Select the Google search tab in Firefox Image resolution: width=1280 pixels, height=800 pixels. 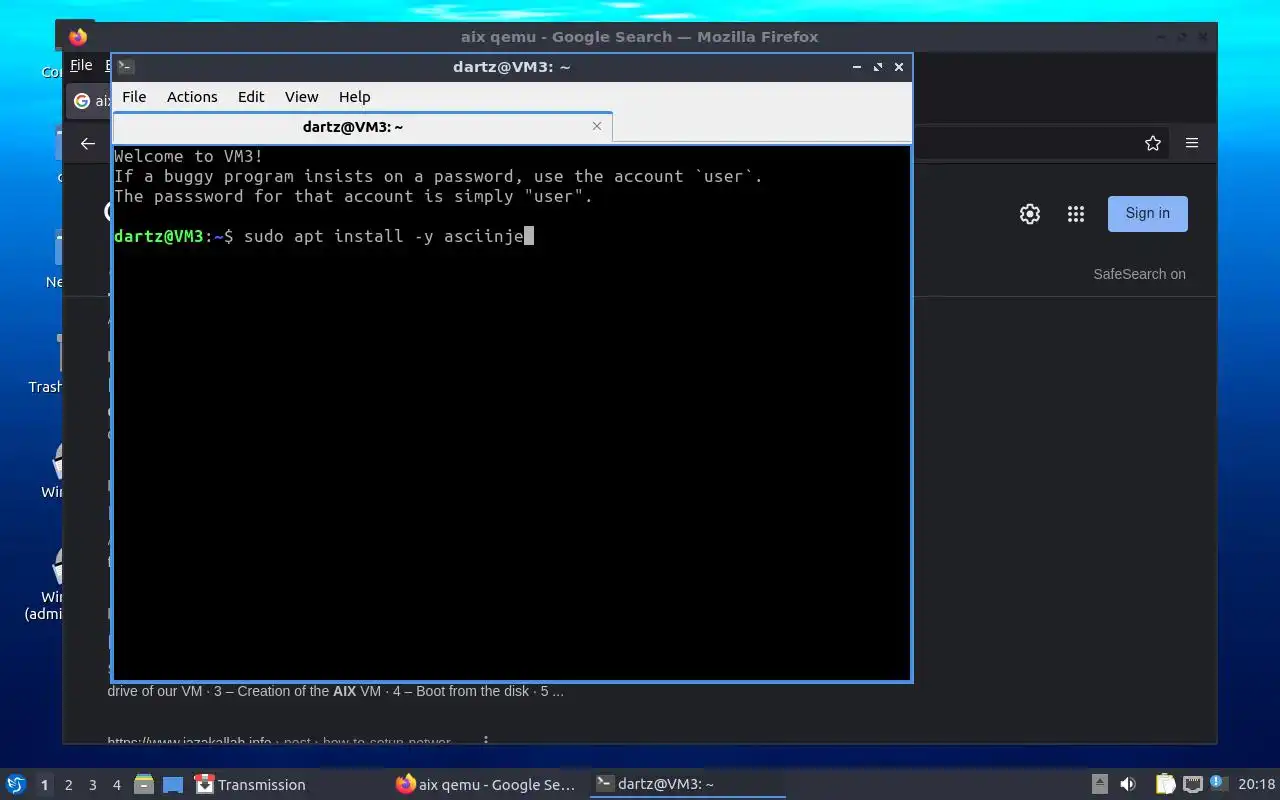90,101
